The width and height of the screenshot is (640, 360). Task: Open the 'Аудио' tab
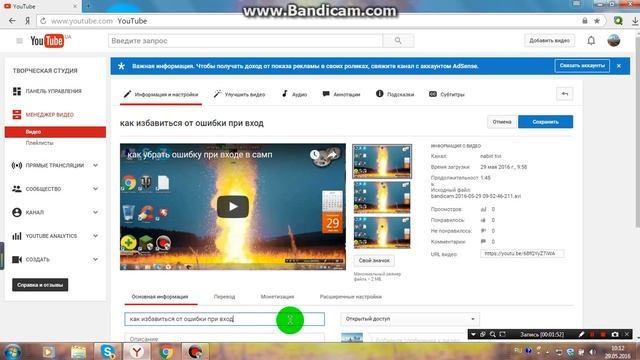coord(294,94)
